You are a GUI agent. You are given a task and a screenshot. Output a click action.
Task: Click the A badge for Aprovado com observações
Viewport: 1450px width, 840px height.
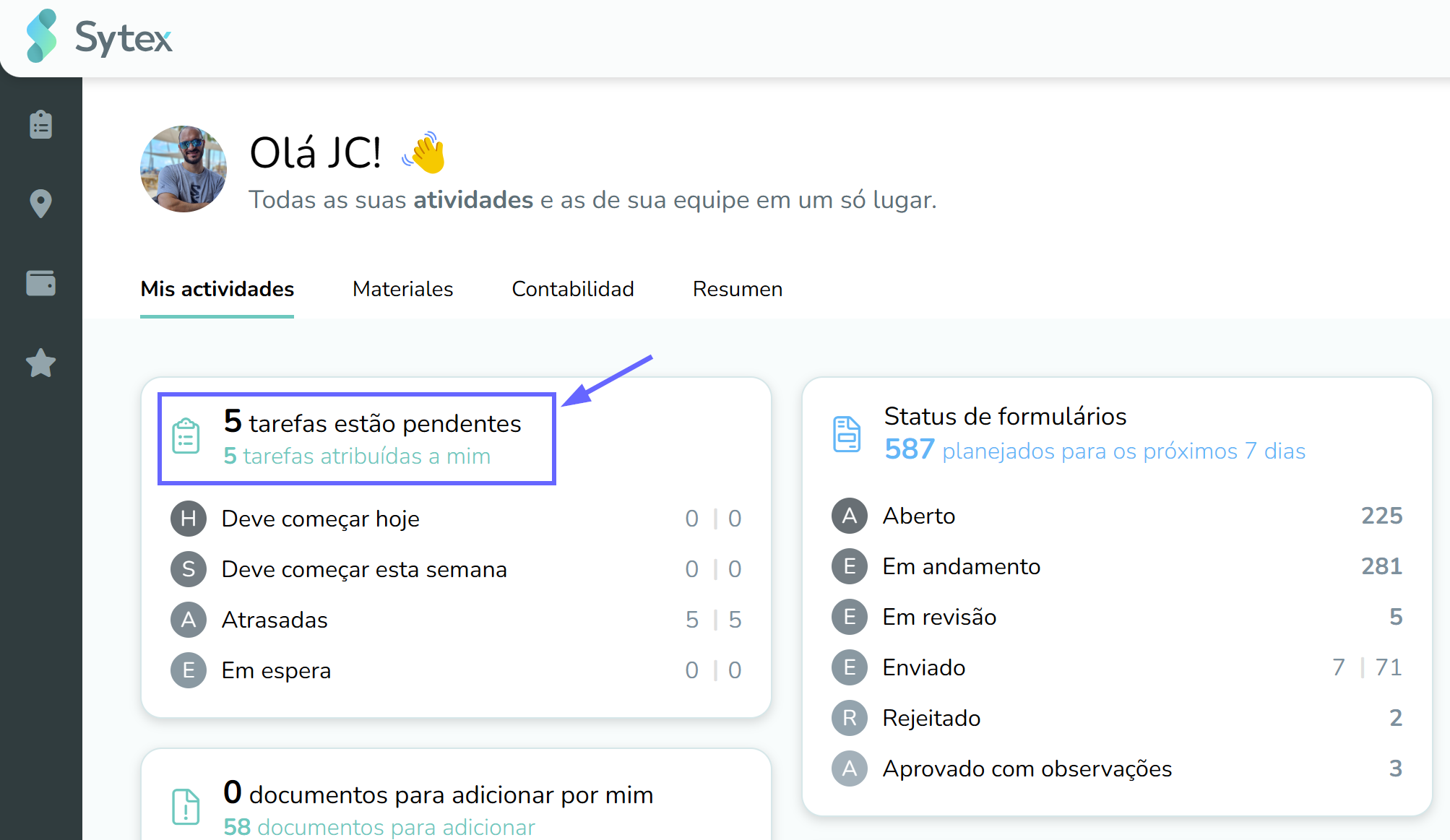point(850,768)
